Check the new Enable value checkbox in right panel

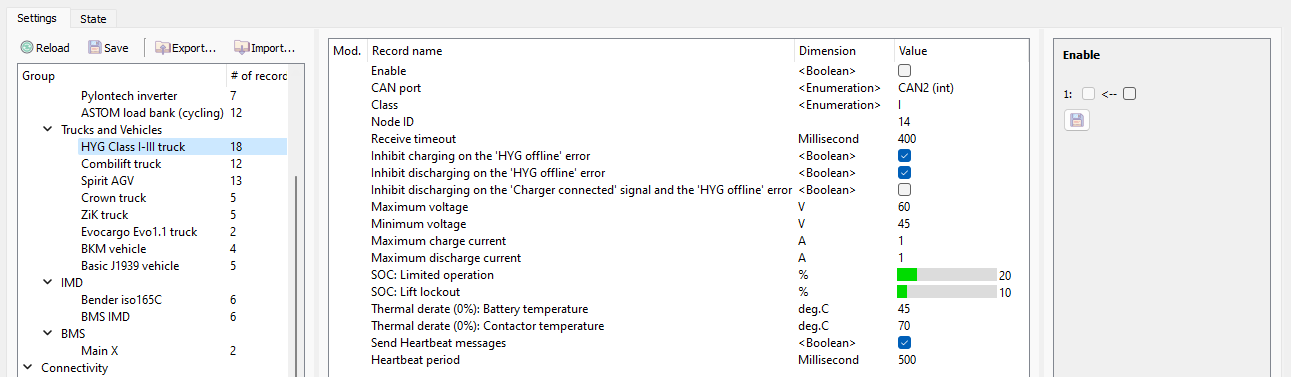1129,94
